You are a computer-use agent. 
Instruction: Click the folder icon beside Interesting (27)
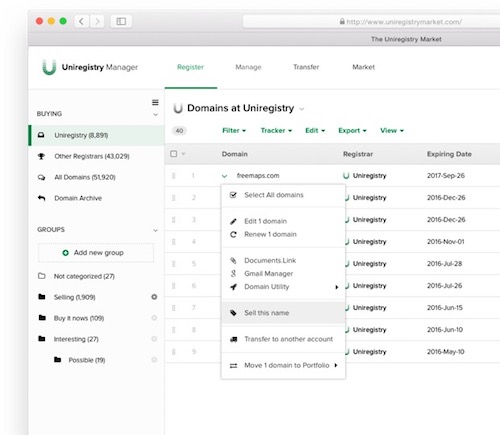[x=42, y=339]
